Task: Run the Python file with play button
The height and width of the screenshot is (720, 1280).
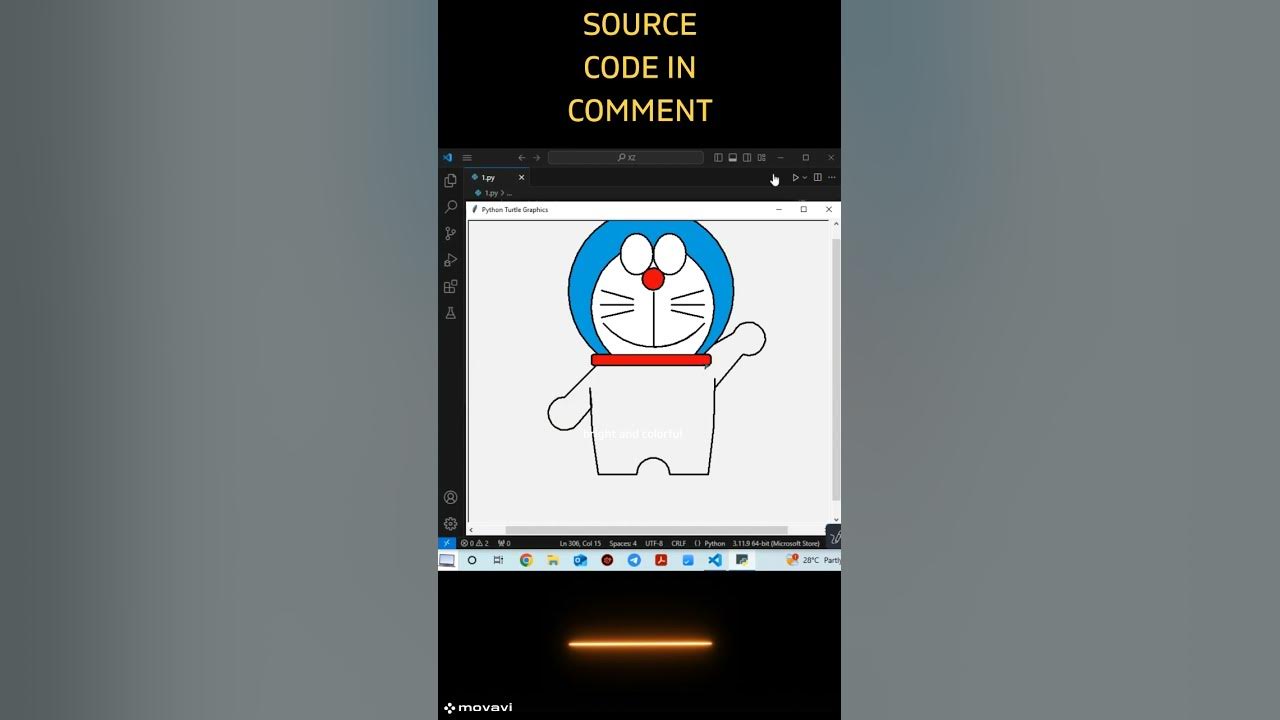Action: pyautogui.click(x=796, y=178)
